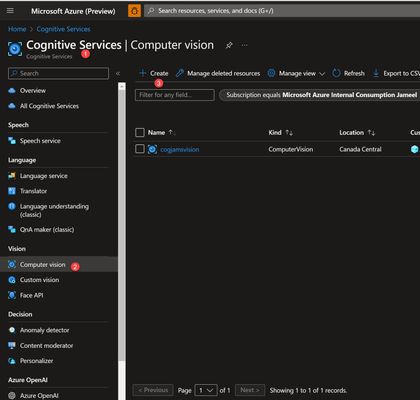Screen dimensions: 420x400
Task: Select Translator in the sidebar
Action: pos(33,191)
